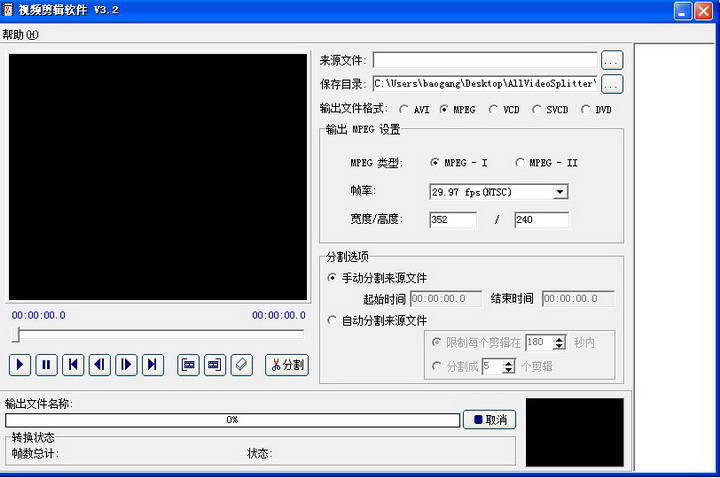Set the clip end mark icon
Viewport: 720px width, 478px height.
coord(214,365)
